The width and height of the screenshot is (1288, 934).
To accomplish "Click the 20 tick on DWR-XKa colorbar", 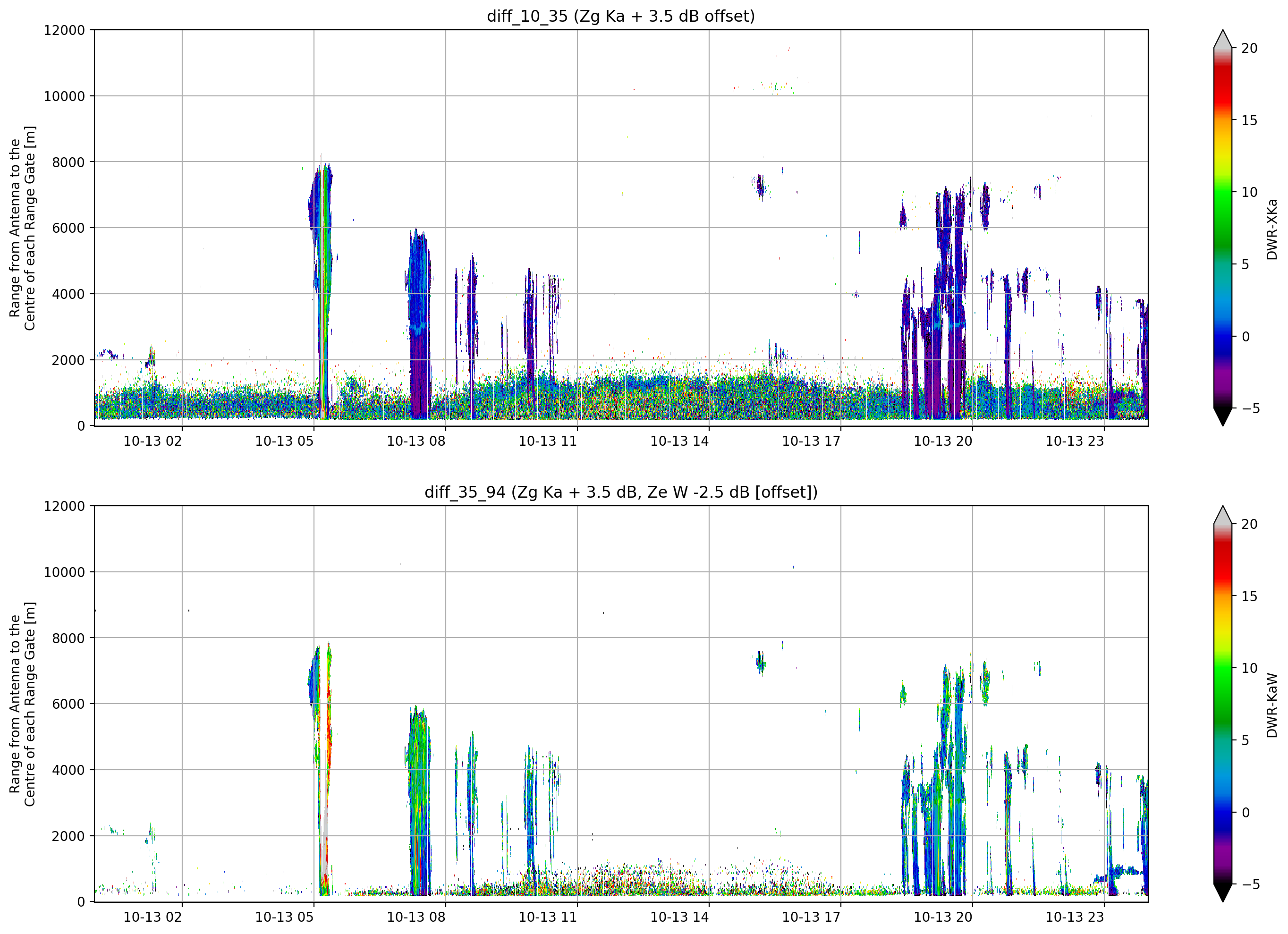I will click(1249, 48).
